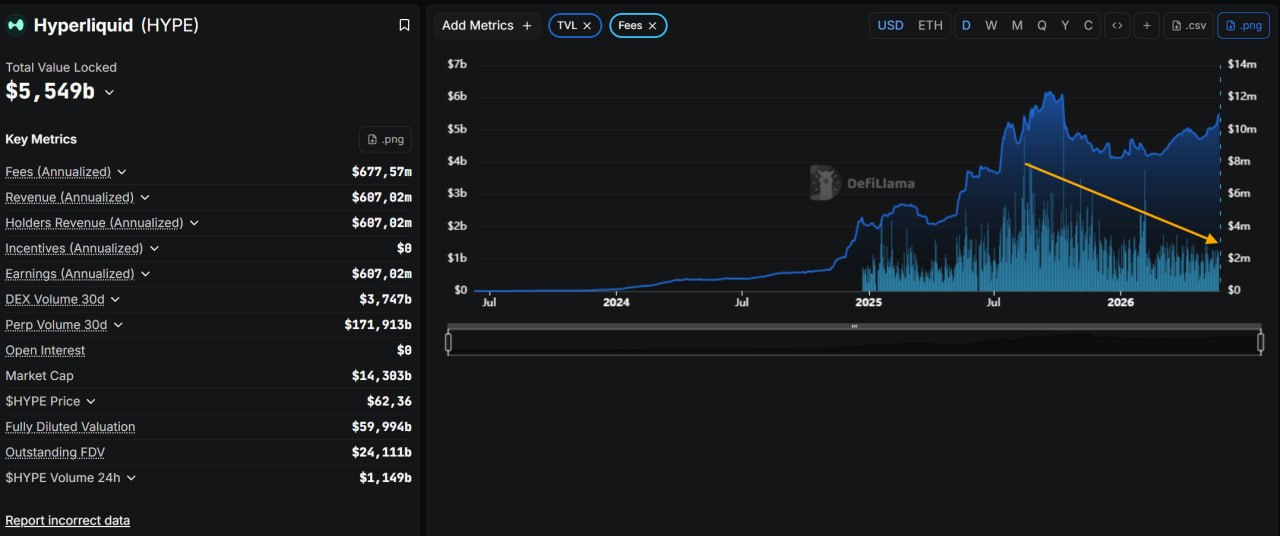This screenshot has height=536, width=1280.
Task: Expand Revenue (Annualized) details
Action: click(145, 198)
